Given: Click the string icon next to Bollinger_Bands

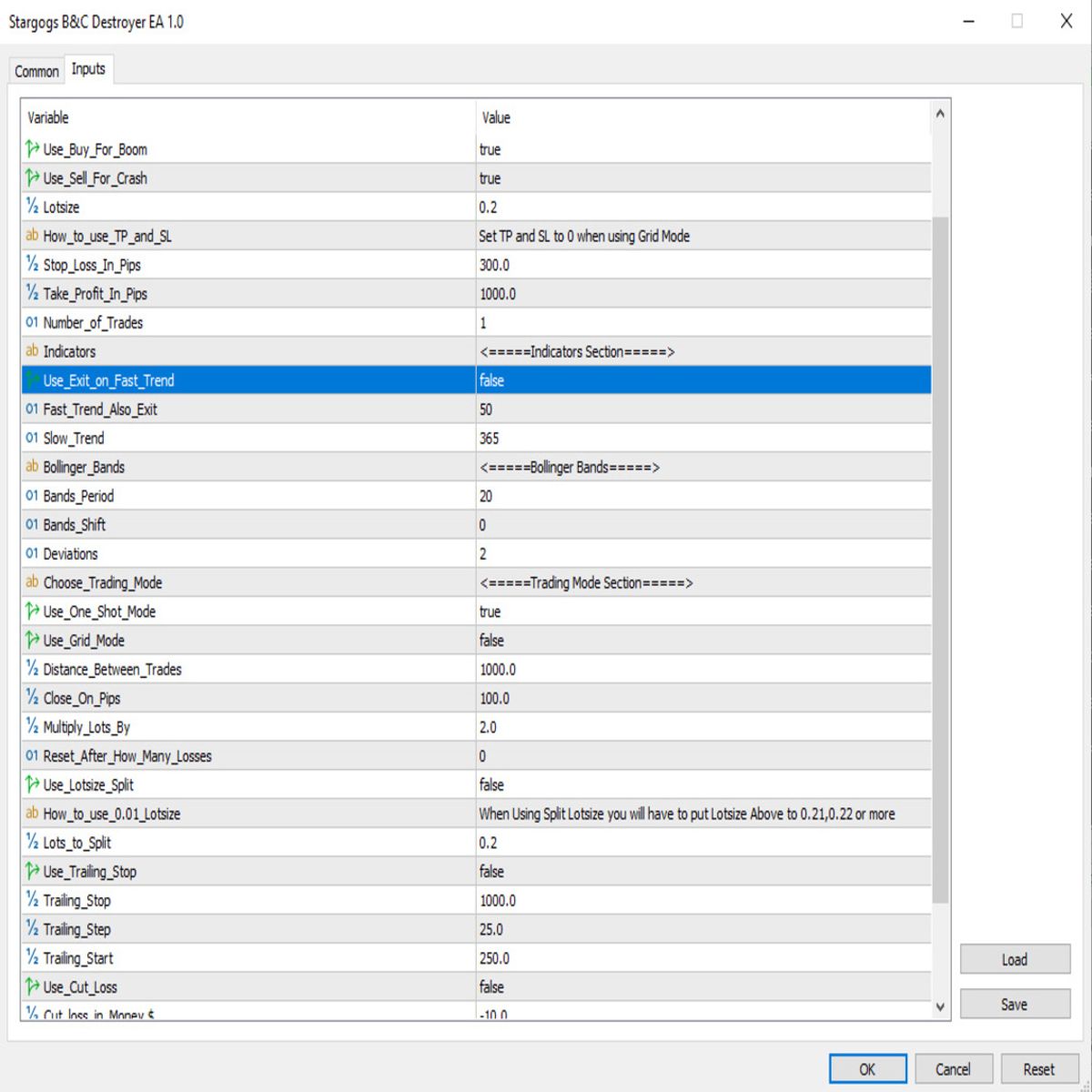Looking at the screenshot, I should pyautogui.click(x=32, y=467).
